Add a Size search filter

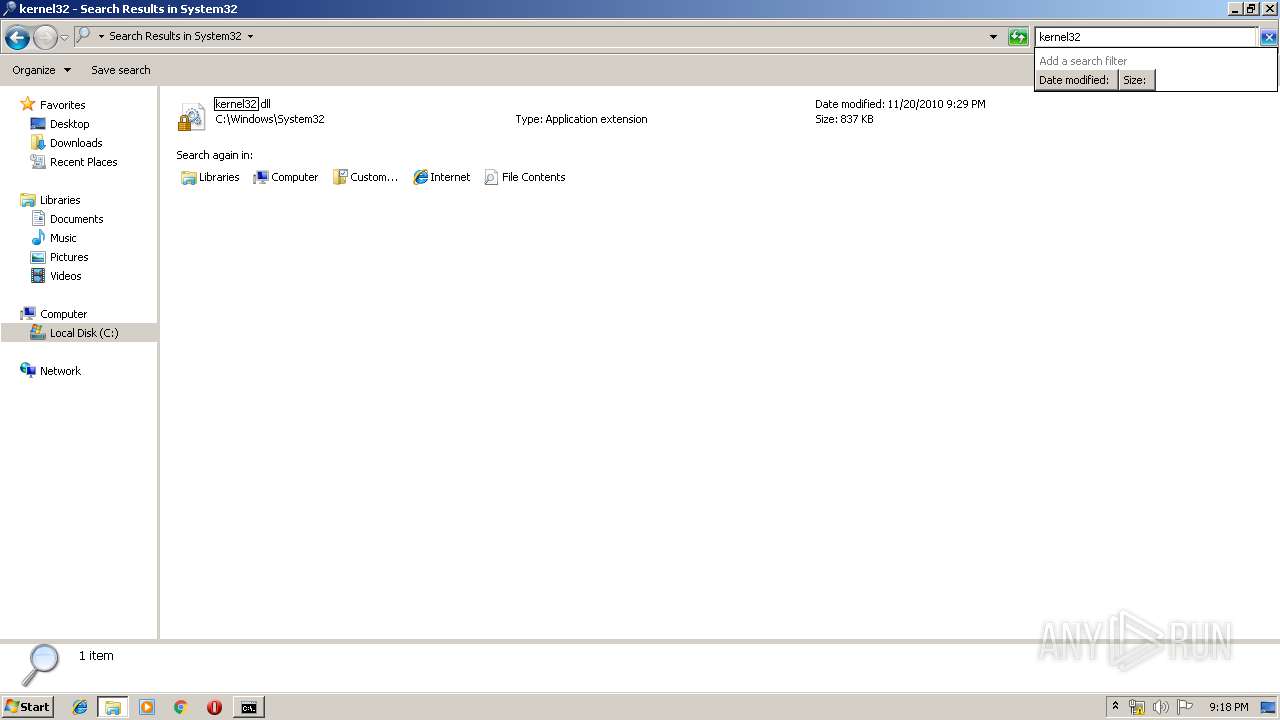coord(1135,80)
